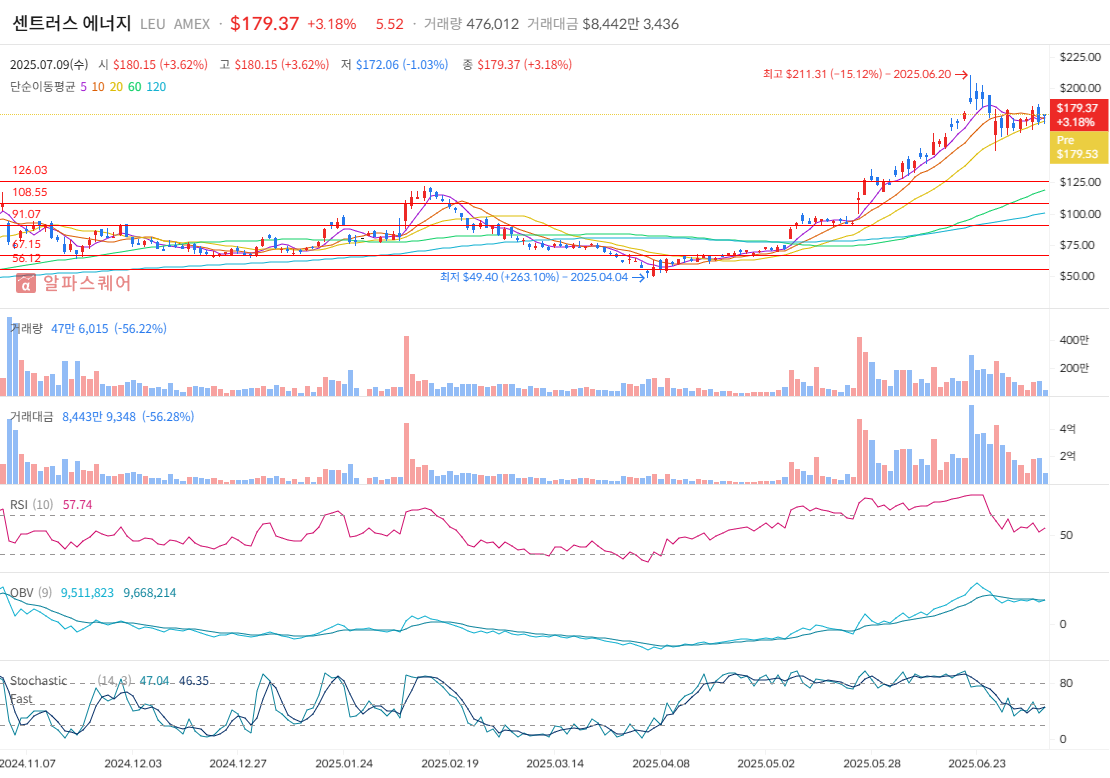Click the 2025.05.02 date axis label
Screen dimensions: 1110x778
point(767,764)
